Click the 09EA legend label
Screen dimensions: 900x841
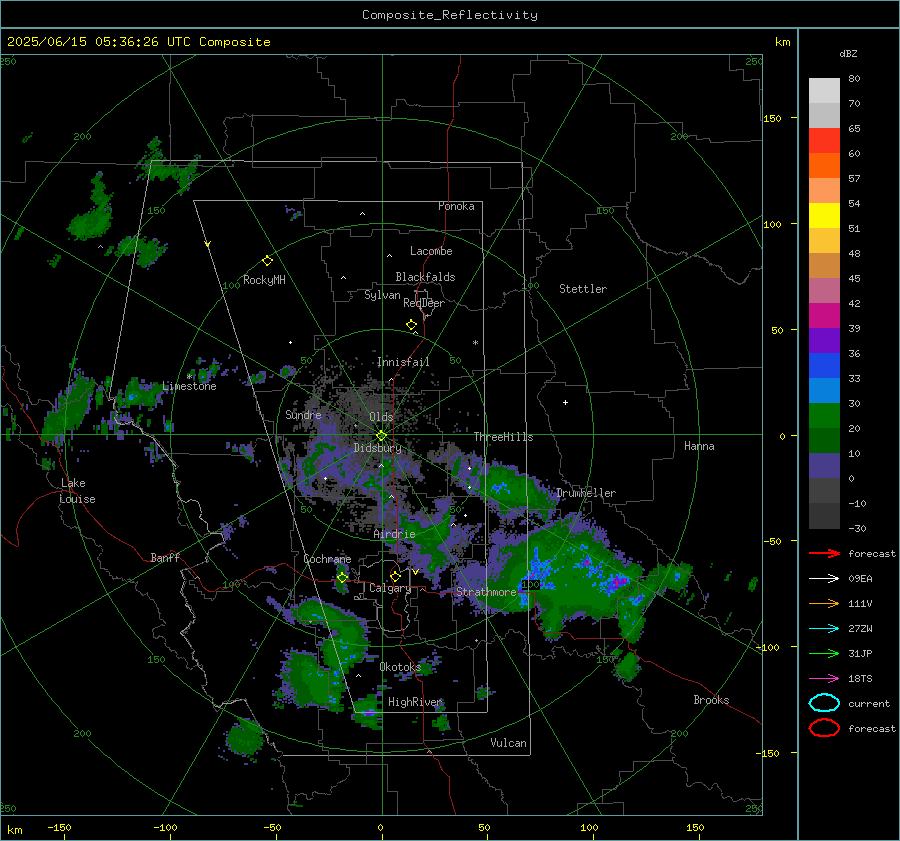click(860, 579)
